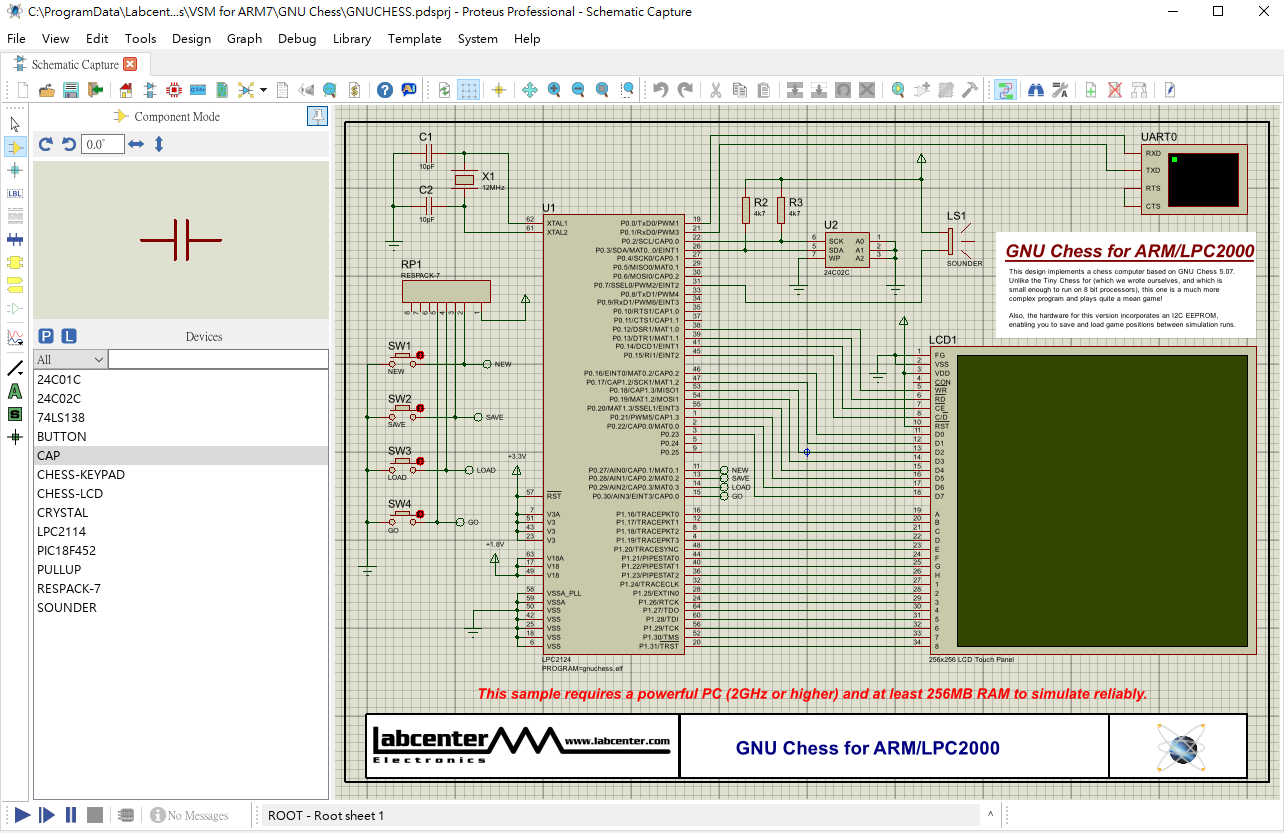This screenshot has height=833, width=1284.
Task: Open the Library menu
Action: pos(351,39)
